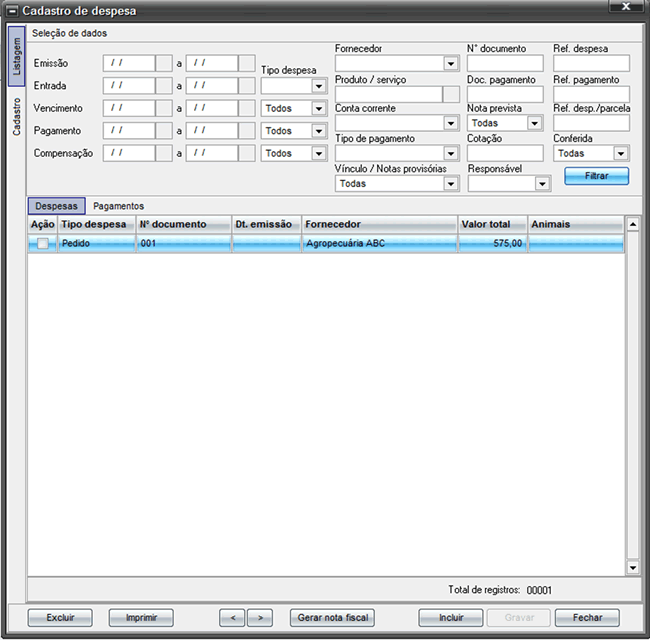650x640 pixels.
Task: Expand the Fornecedor dropdown
Action: pyautogui.click(x=451, y=64)
